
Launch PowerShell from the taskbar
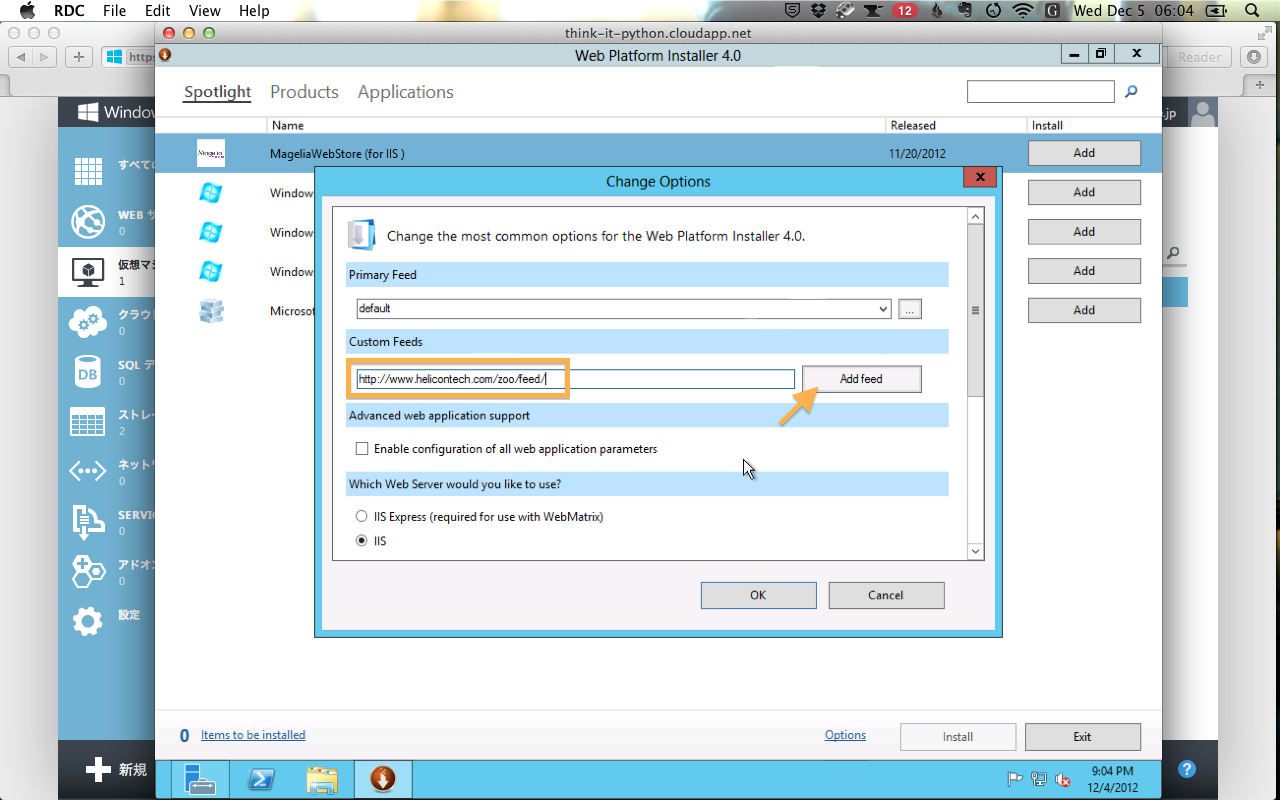262,779
